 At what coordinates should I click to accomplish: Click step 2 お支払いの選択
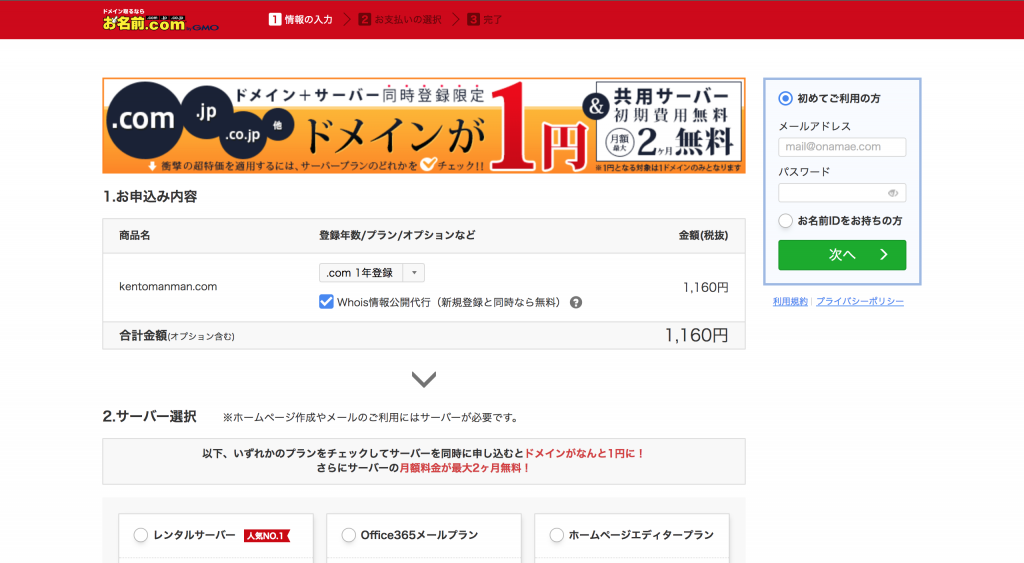pyautogui.click(x=400, y=20)
